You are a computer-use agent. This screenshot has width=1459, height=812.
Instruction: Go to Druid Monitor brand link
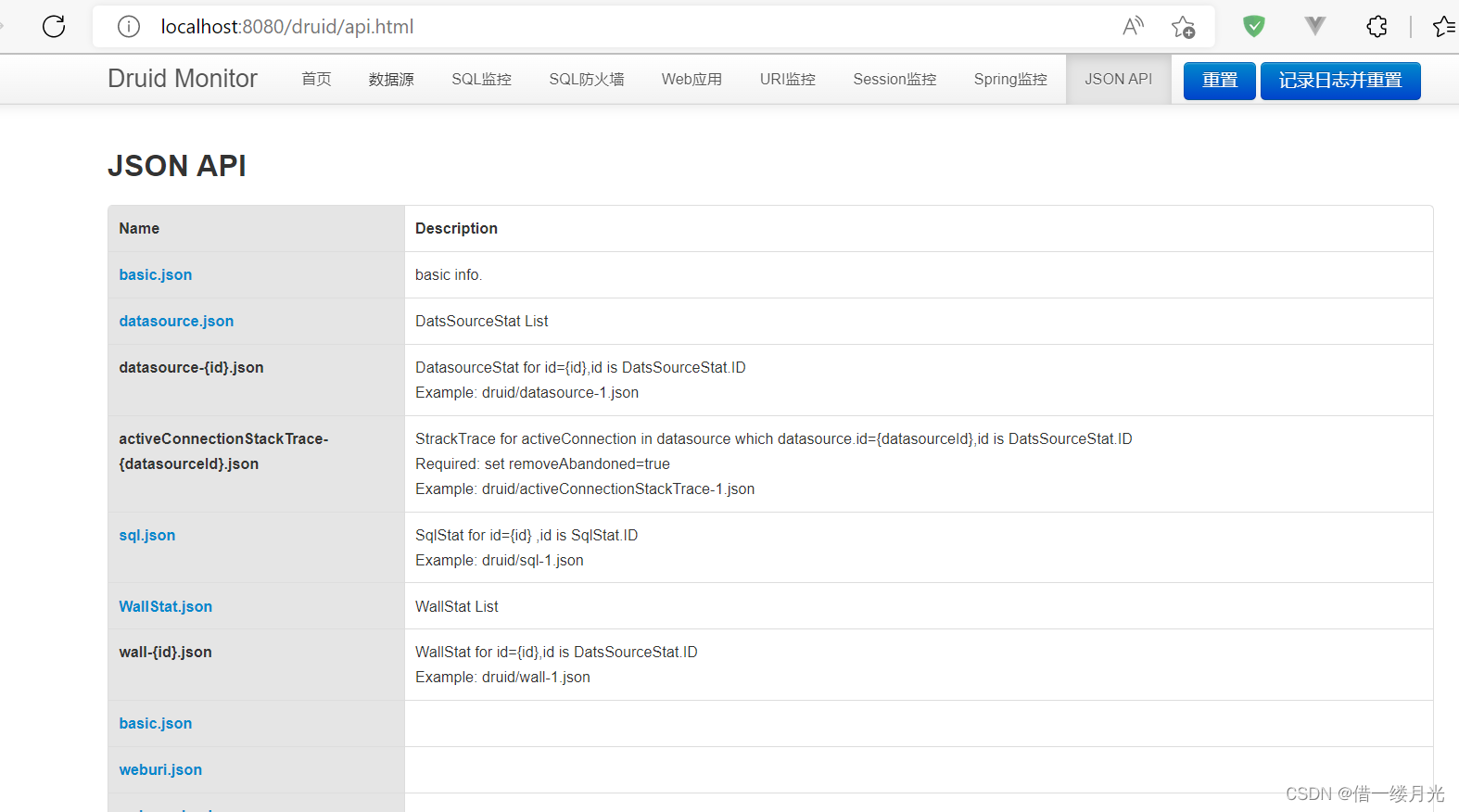[x=183, y=79]
